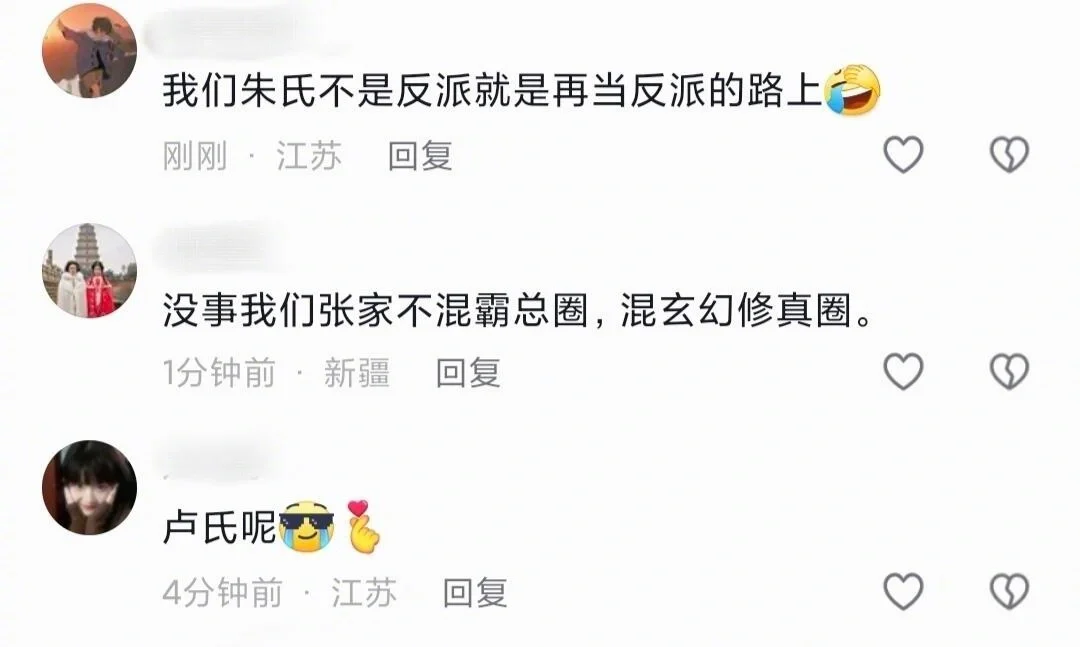This screenshot has height=647, width=1080.
Task: Dislike the 朱氏 comment with broken heart
Action: coord(1009,154)
